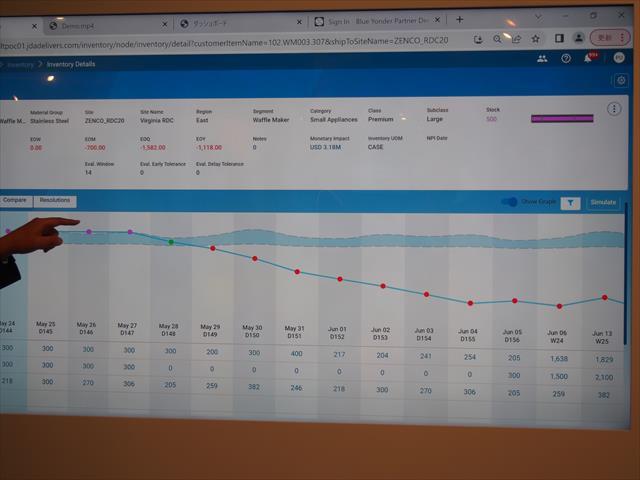
Task: Select the Jun 01 D152 column header
Action: 337,333
